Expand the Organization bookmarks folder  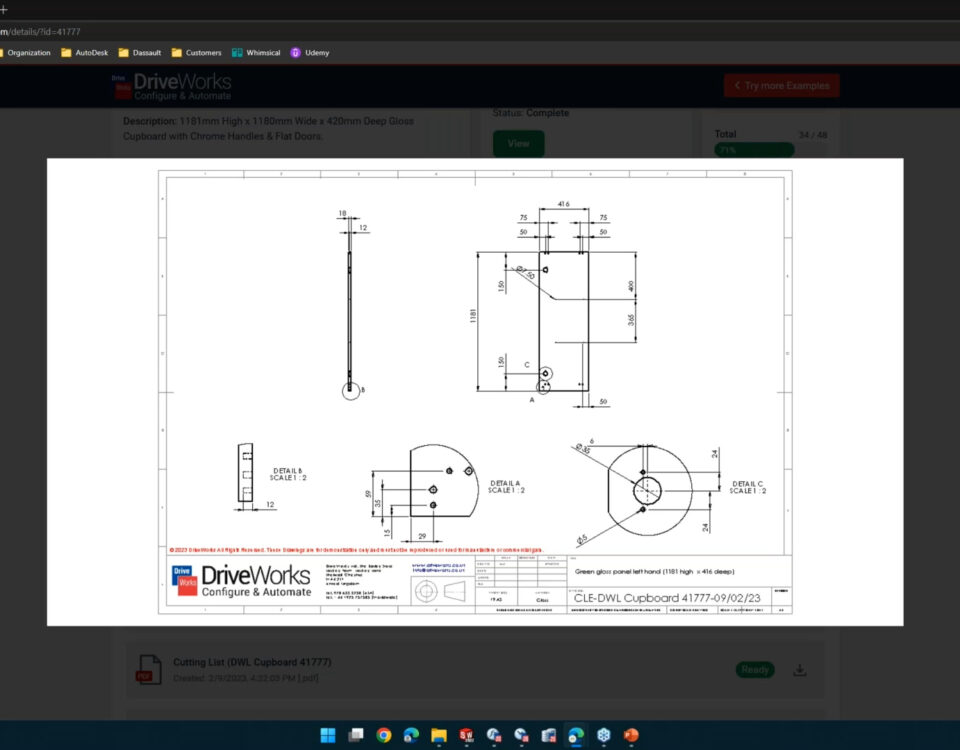coord(30,52)
